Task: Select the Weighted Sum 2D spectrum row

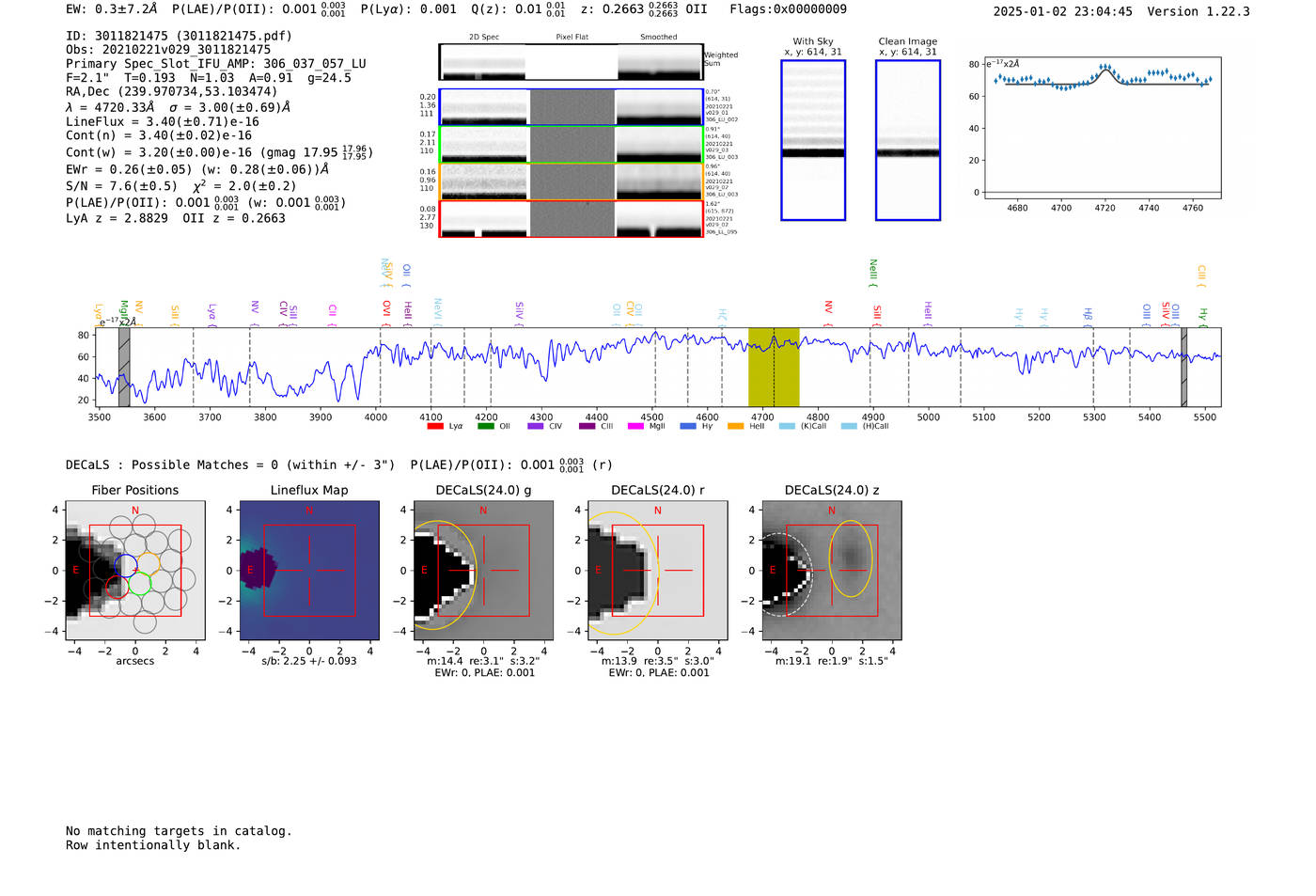Action: click(572, 62)
